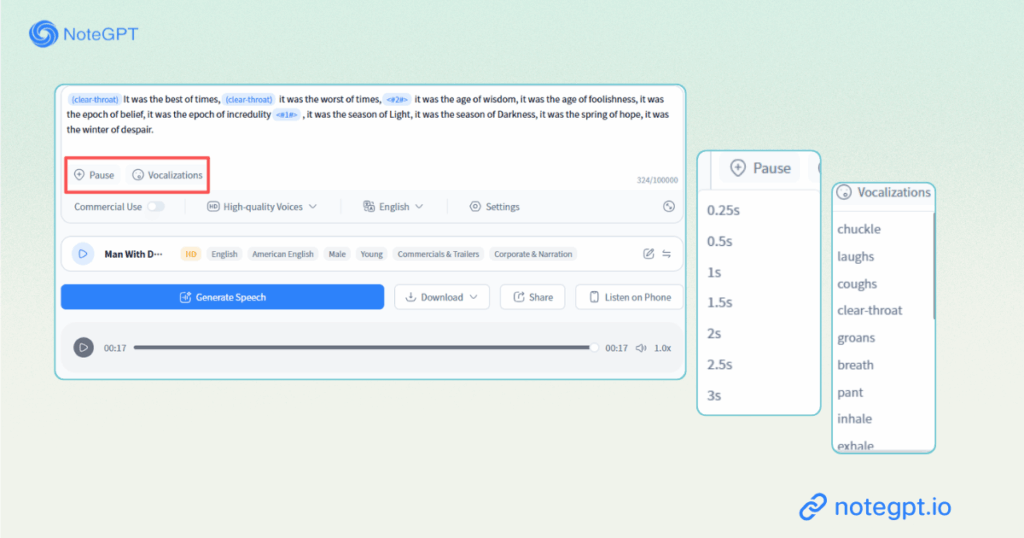
Task: Play the generated audio in player bar
Action: coord(84,348)
